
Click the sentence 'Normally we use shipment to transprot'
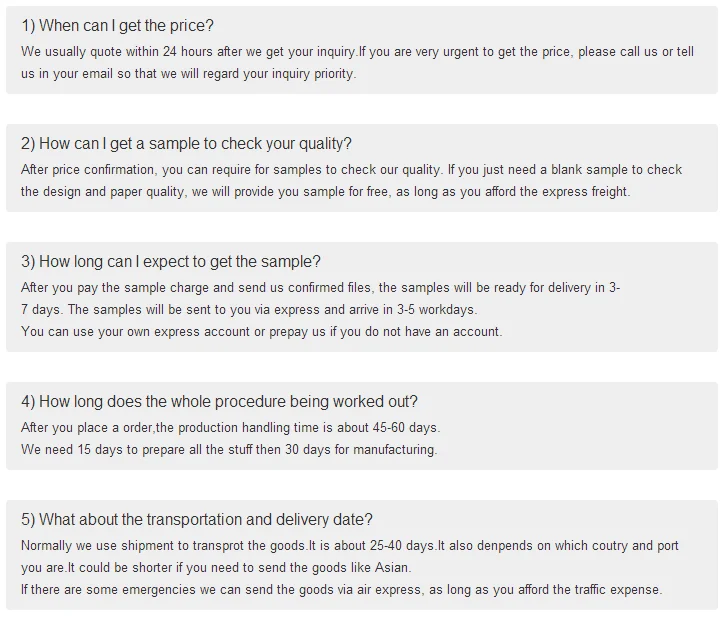click(x=164, y=546)
